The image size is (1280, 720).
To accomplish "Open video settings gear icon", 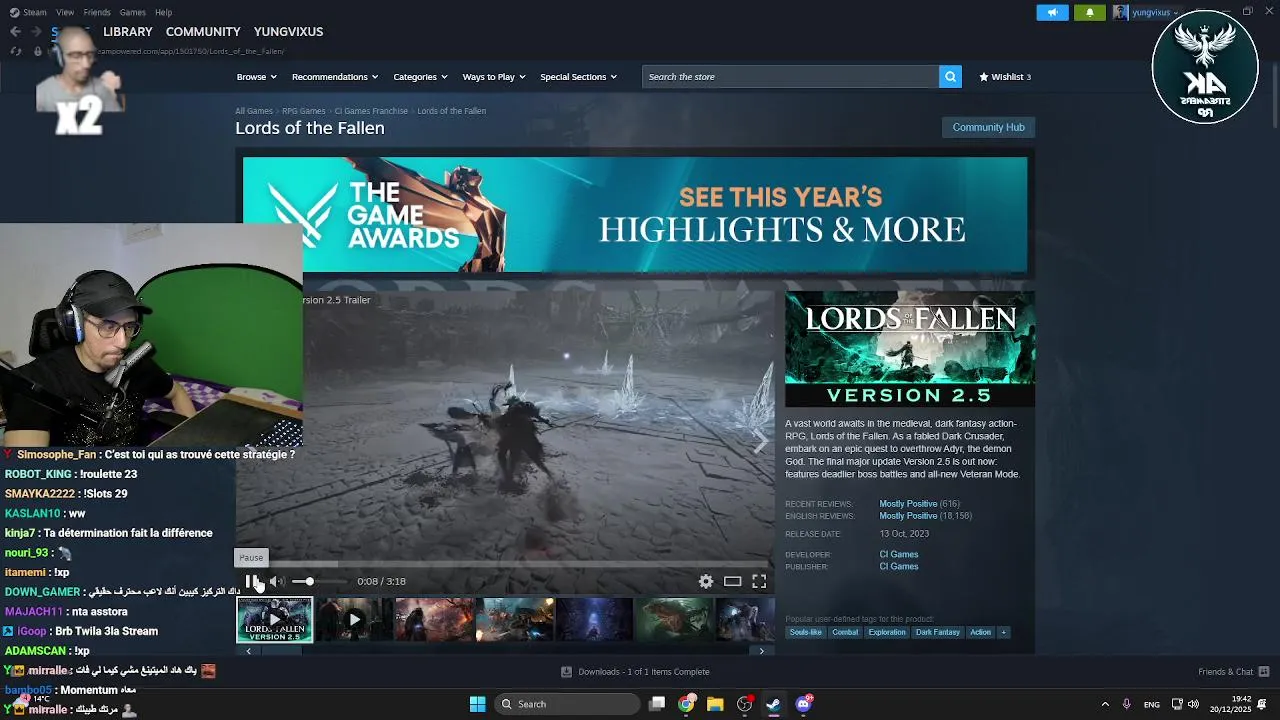I will (x=706, y=581).
